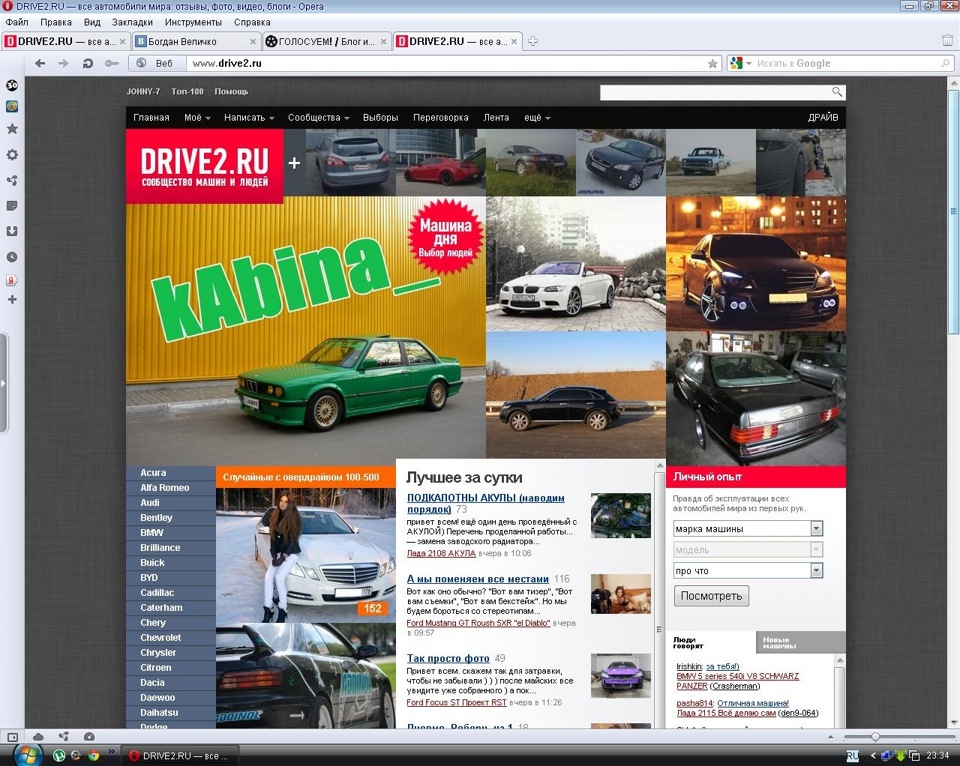Click the Forward arrow in the toolbar
960x766 pixels.
tap(63, 63)
